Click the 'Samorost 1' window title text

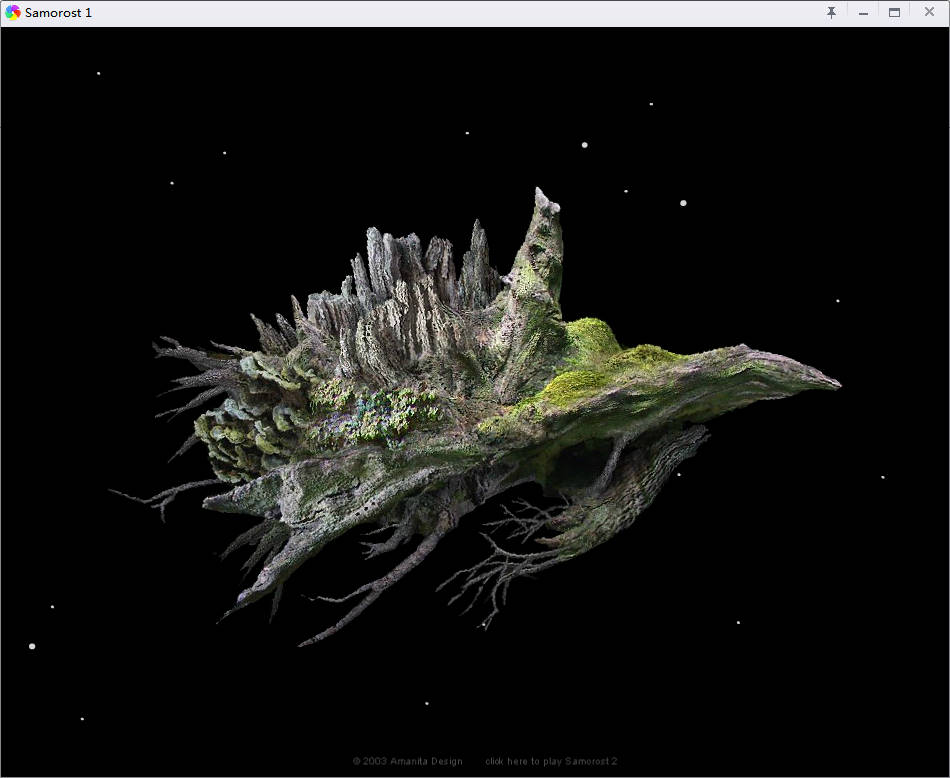(58, 13)
